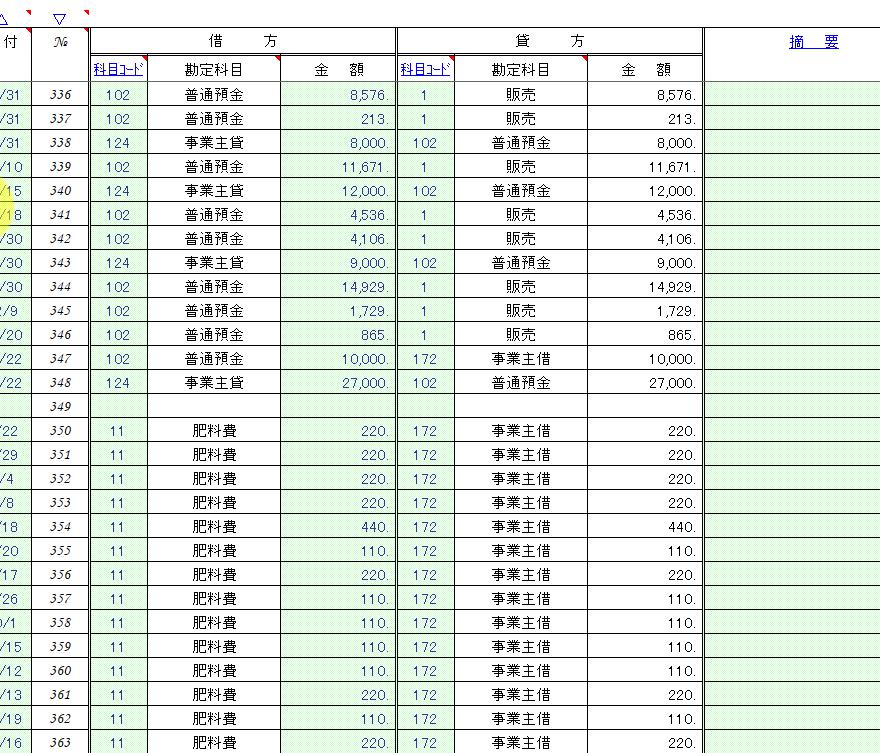Select credit code 172 in row 362
This screenshot has height=753, width=880.
pyautogui.click(x=425, y=719)
